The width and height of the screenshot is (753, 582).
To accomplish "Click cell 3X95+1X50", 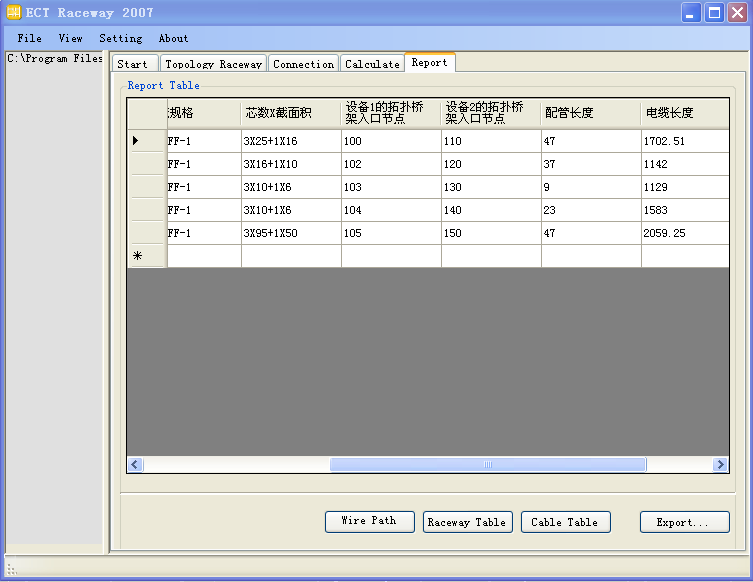I will [291, 233].
